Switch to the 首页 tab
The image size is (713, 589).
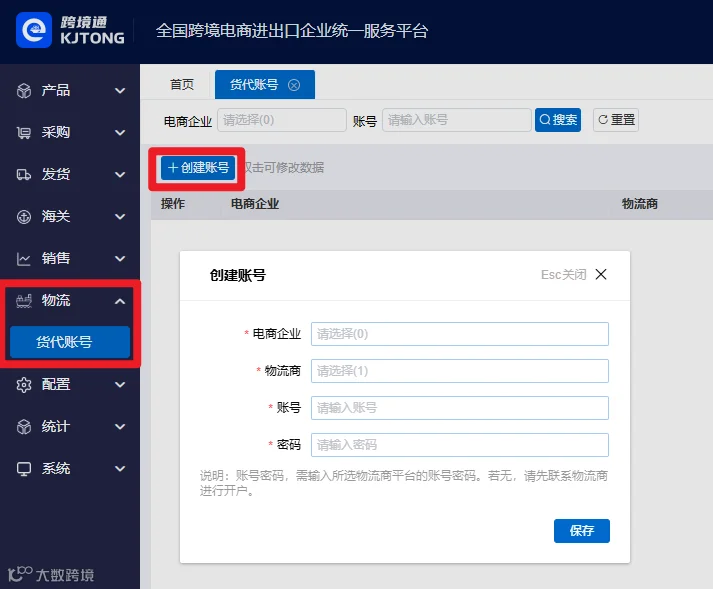182,85
